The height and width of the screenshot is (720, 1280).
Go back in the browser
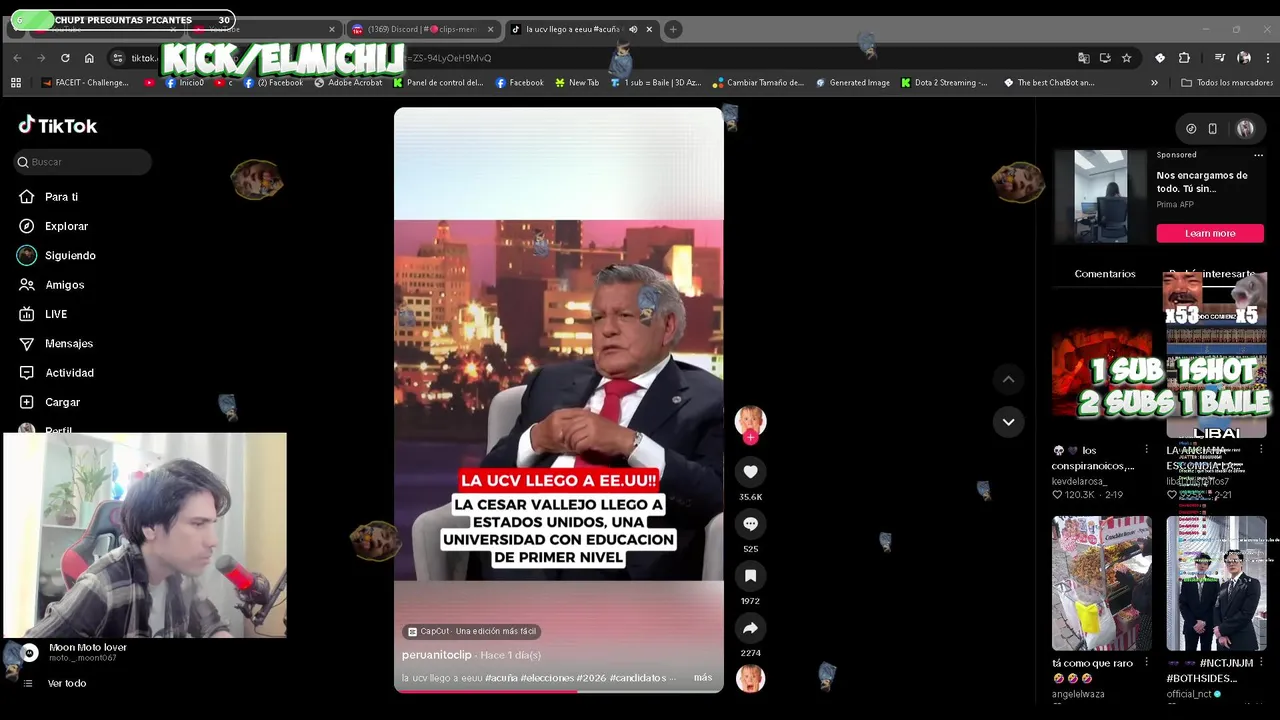click(17, 58)
